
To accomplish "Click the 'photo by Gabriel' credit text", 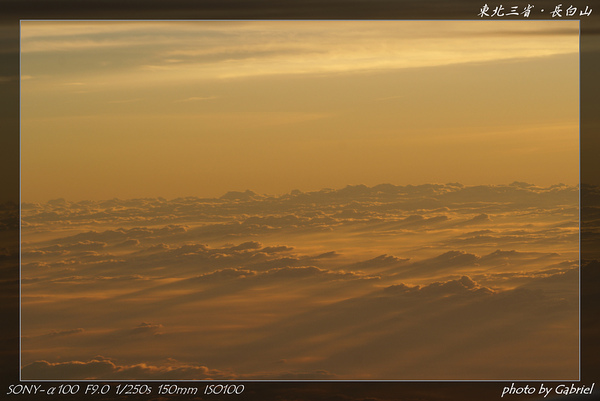I will tap(548, 390).
